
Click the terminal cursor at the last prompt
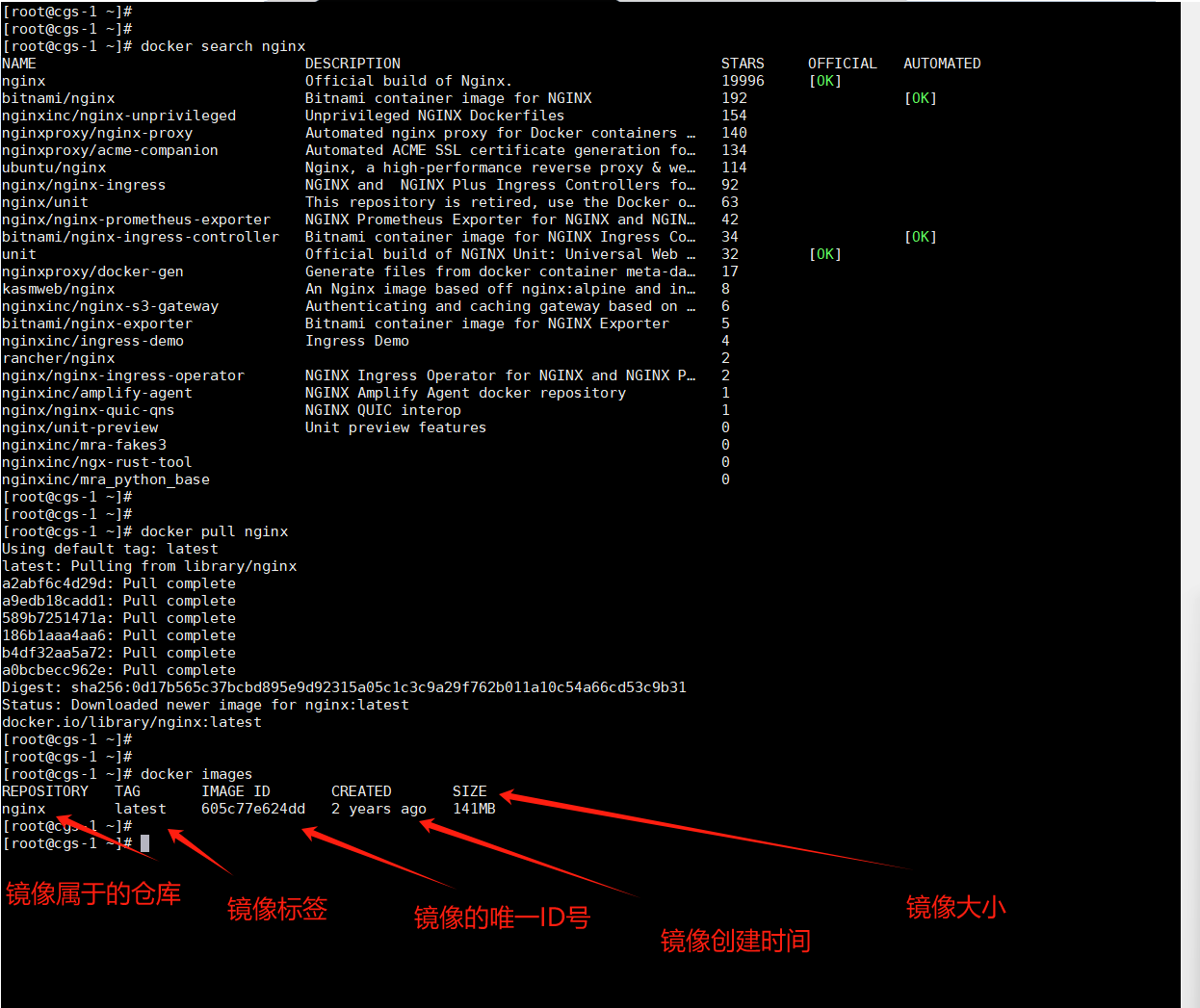click(144, 843)
